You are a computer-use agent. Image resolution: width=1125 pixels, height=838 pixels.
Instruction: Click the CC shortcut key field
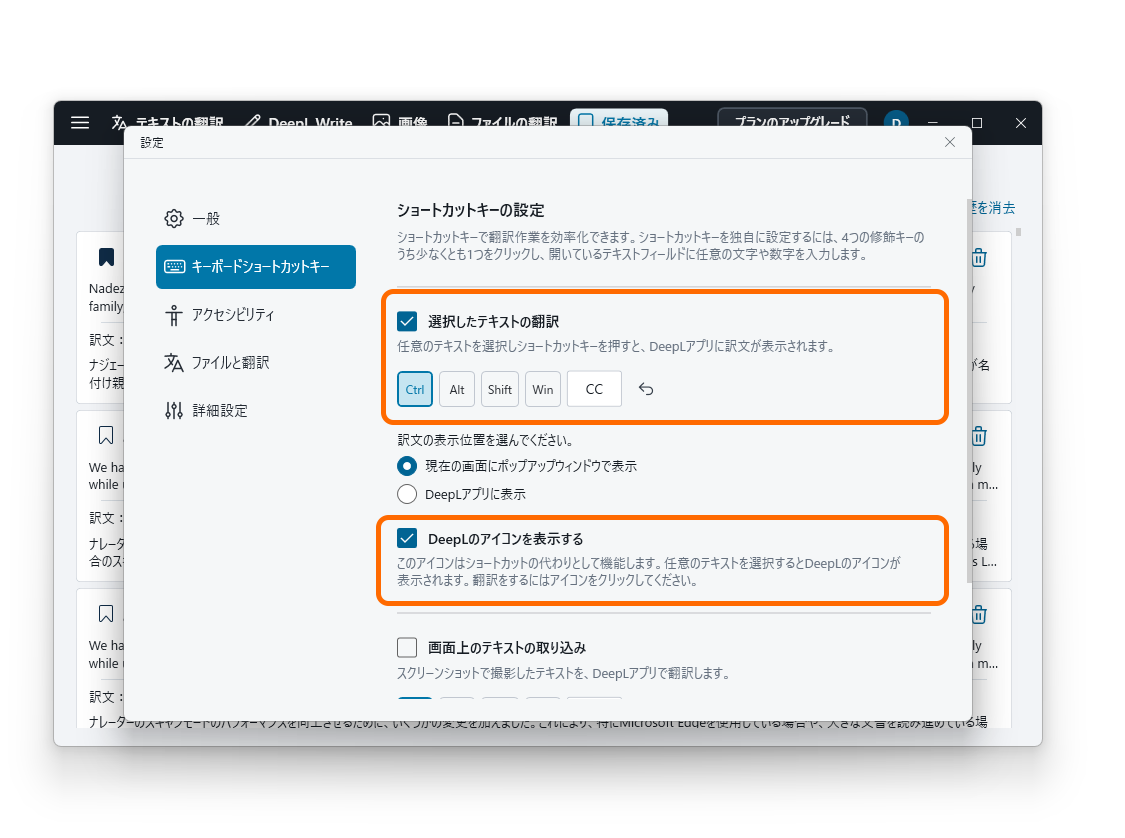(594, 389)
